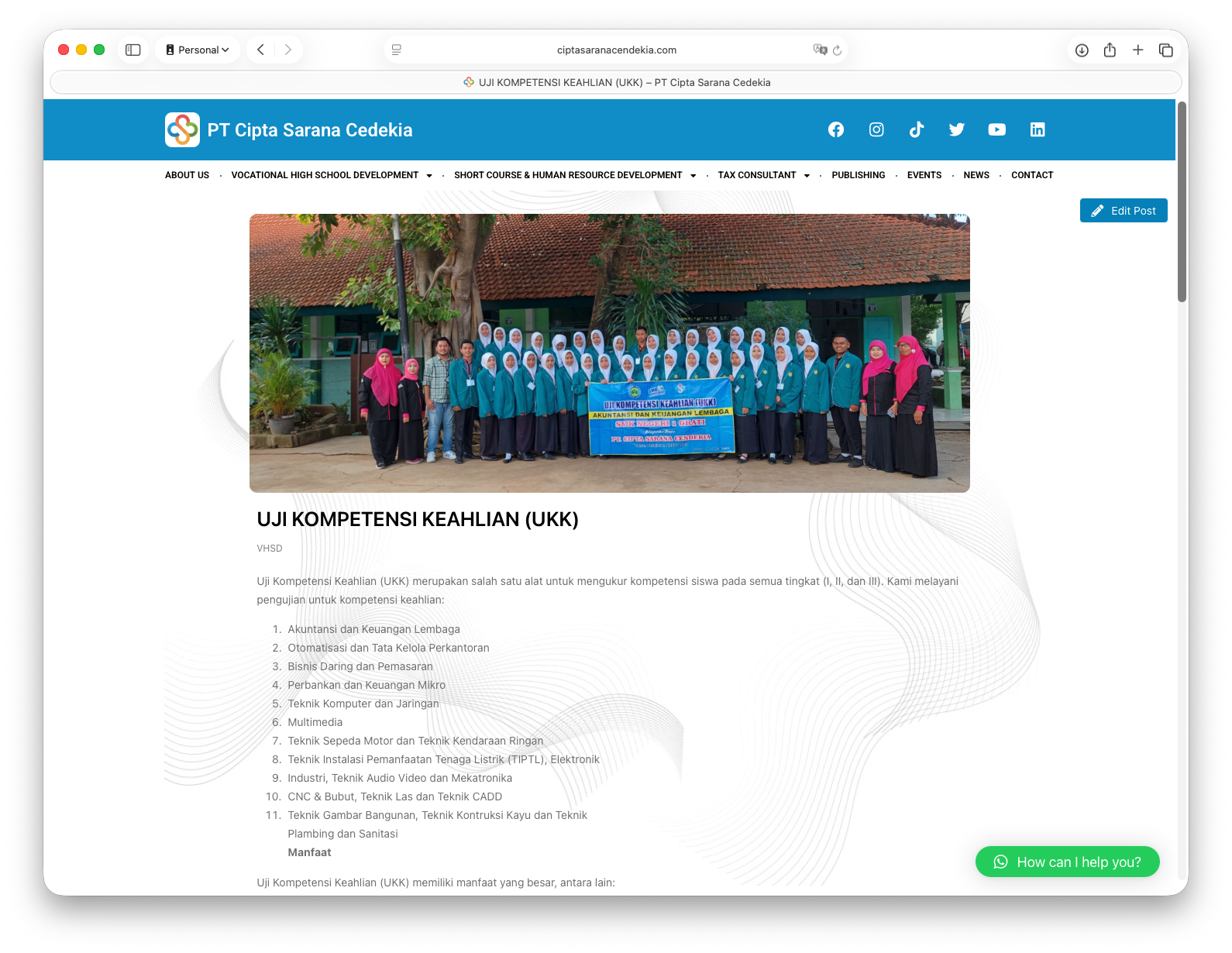
Task: Click list item Multimedia
Action: pyautogui.click(x=315, y=722)
